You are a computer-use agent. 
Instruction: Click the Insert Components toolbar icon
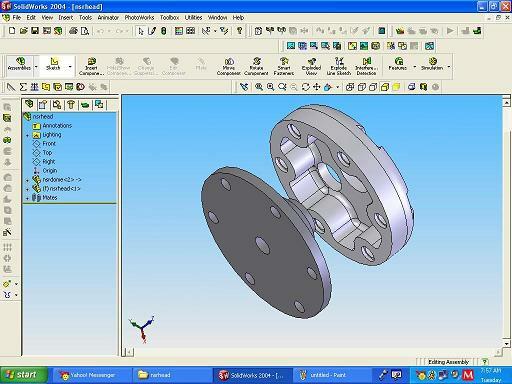[91, 66]
